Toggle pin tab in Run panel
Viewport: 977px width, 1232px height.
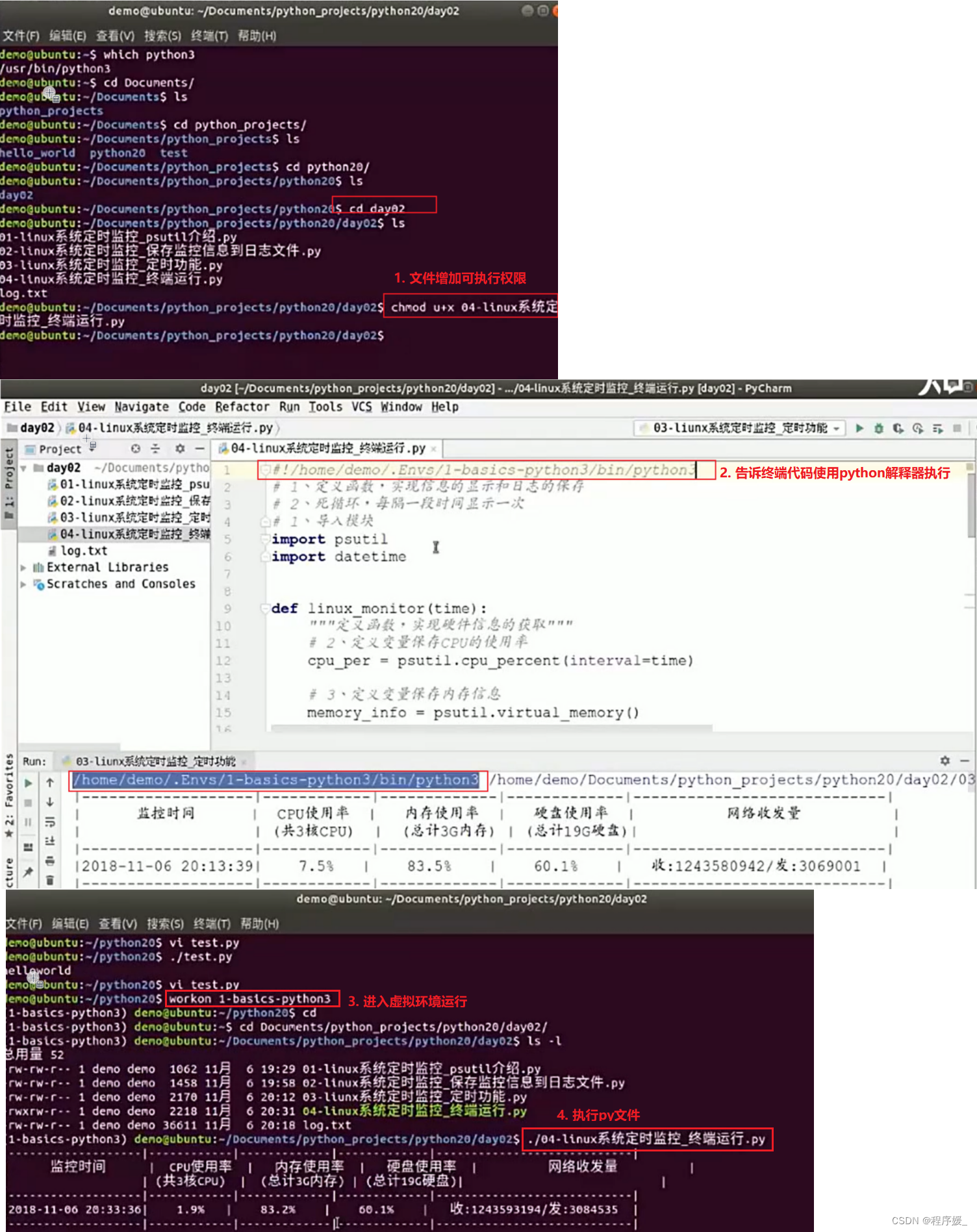click(x=28, y=872)
